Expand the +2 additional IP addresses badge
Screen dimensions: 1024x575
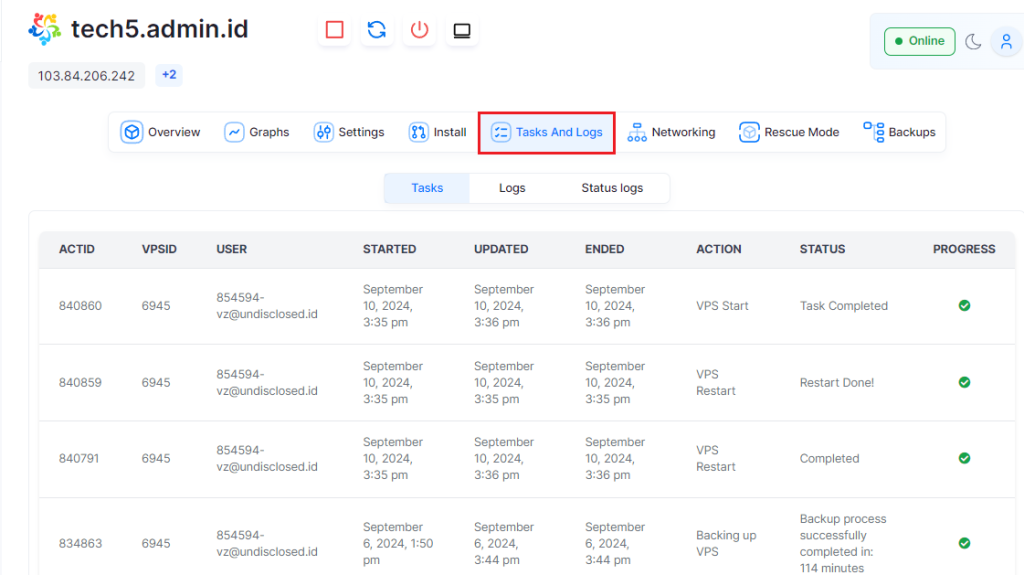click(169, 75)
